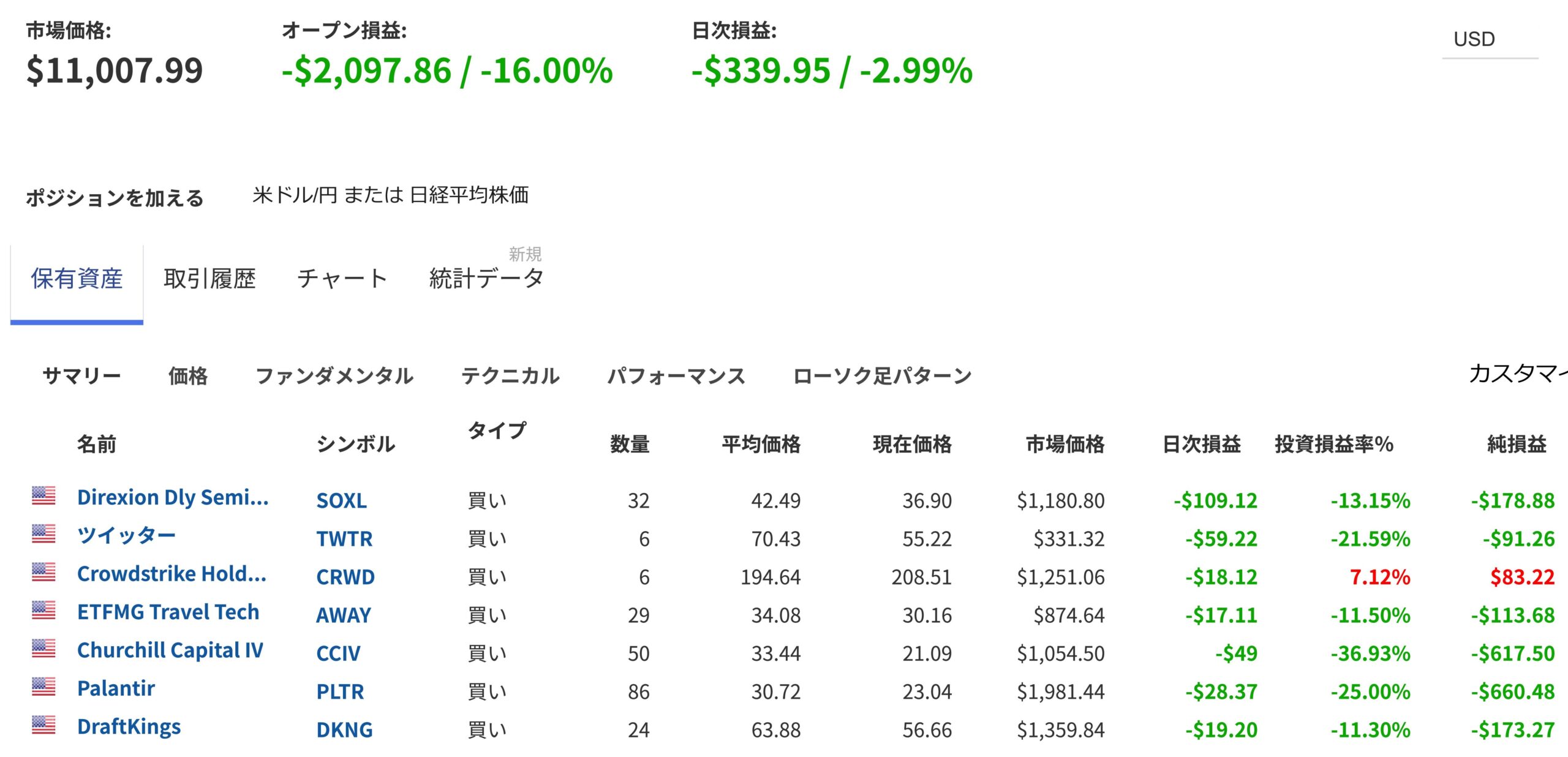Focus the 米ドル/円 search input field

391,195
